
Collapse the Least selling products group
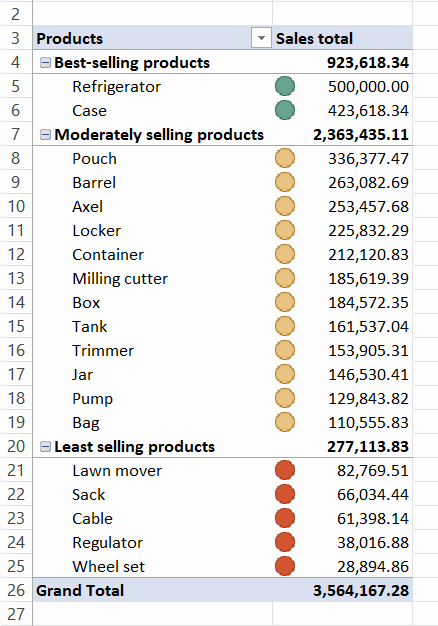tap(46, 447)
